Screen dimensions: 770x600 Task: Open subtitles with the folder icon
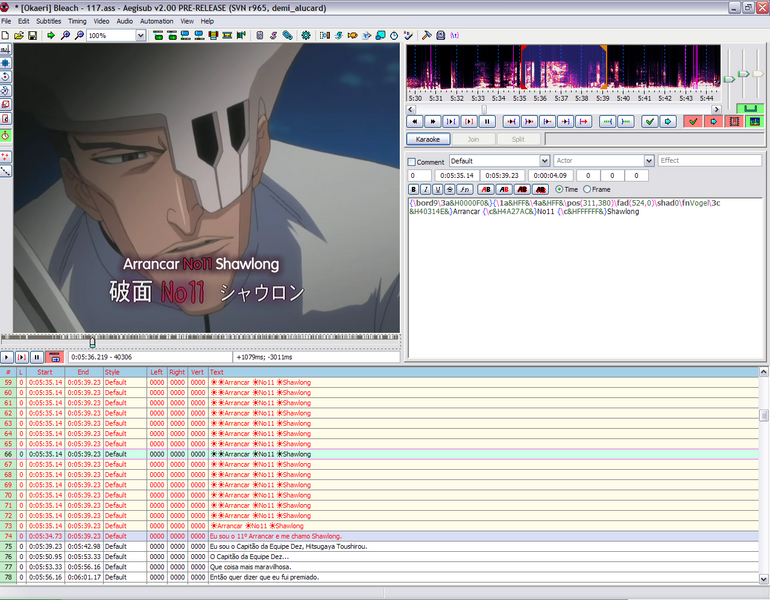coord(19,35)
